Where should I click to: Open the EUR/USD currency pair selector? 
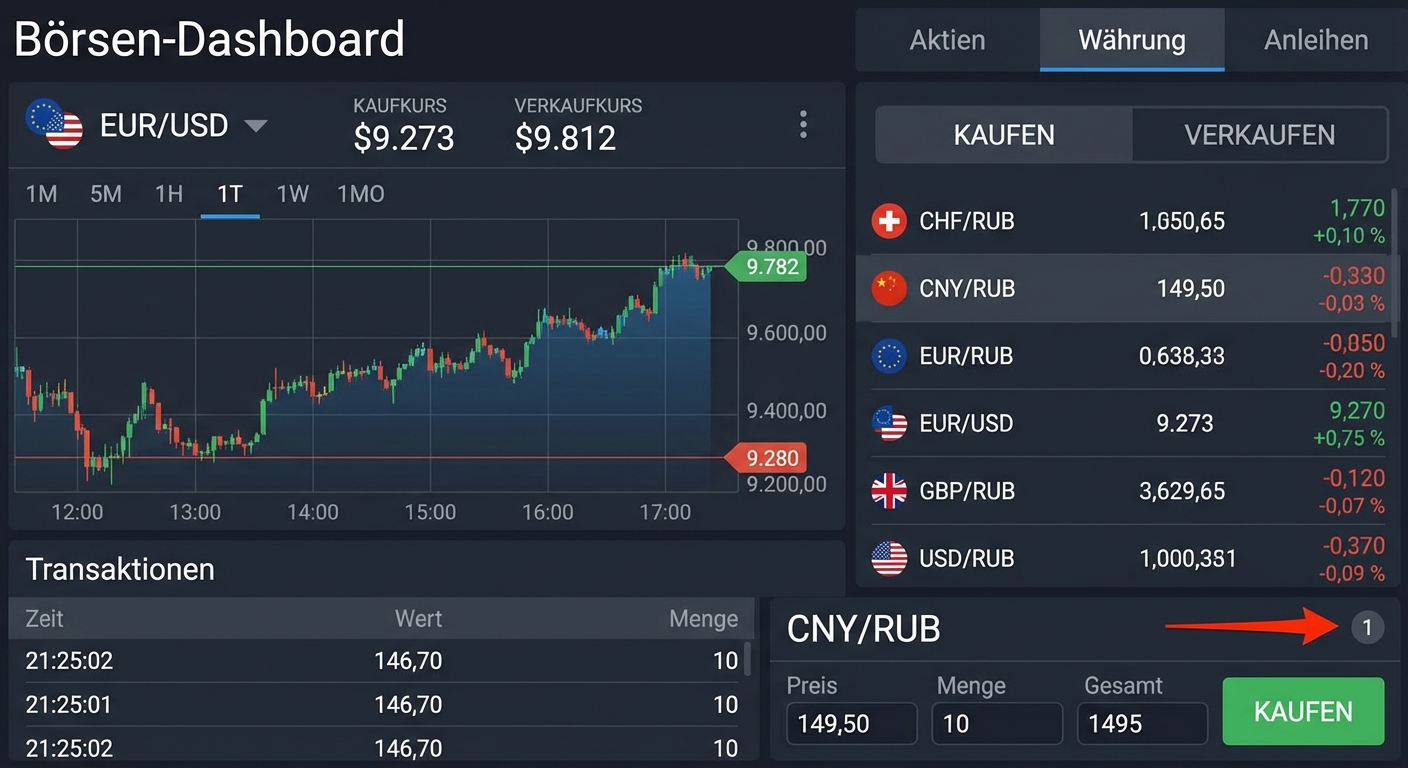[257, 125]
